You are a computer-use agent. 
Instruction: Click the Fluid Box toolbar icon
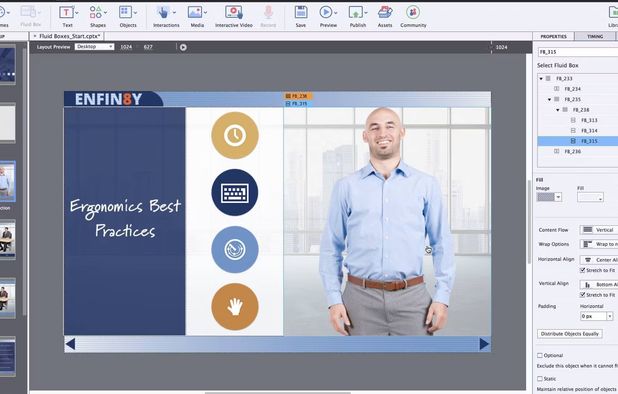[x=29, y=13]
